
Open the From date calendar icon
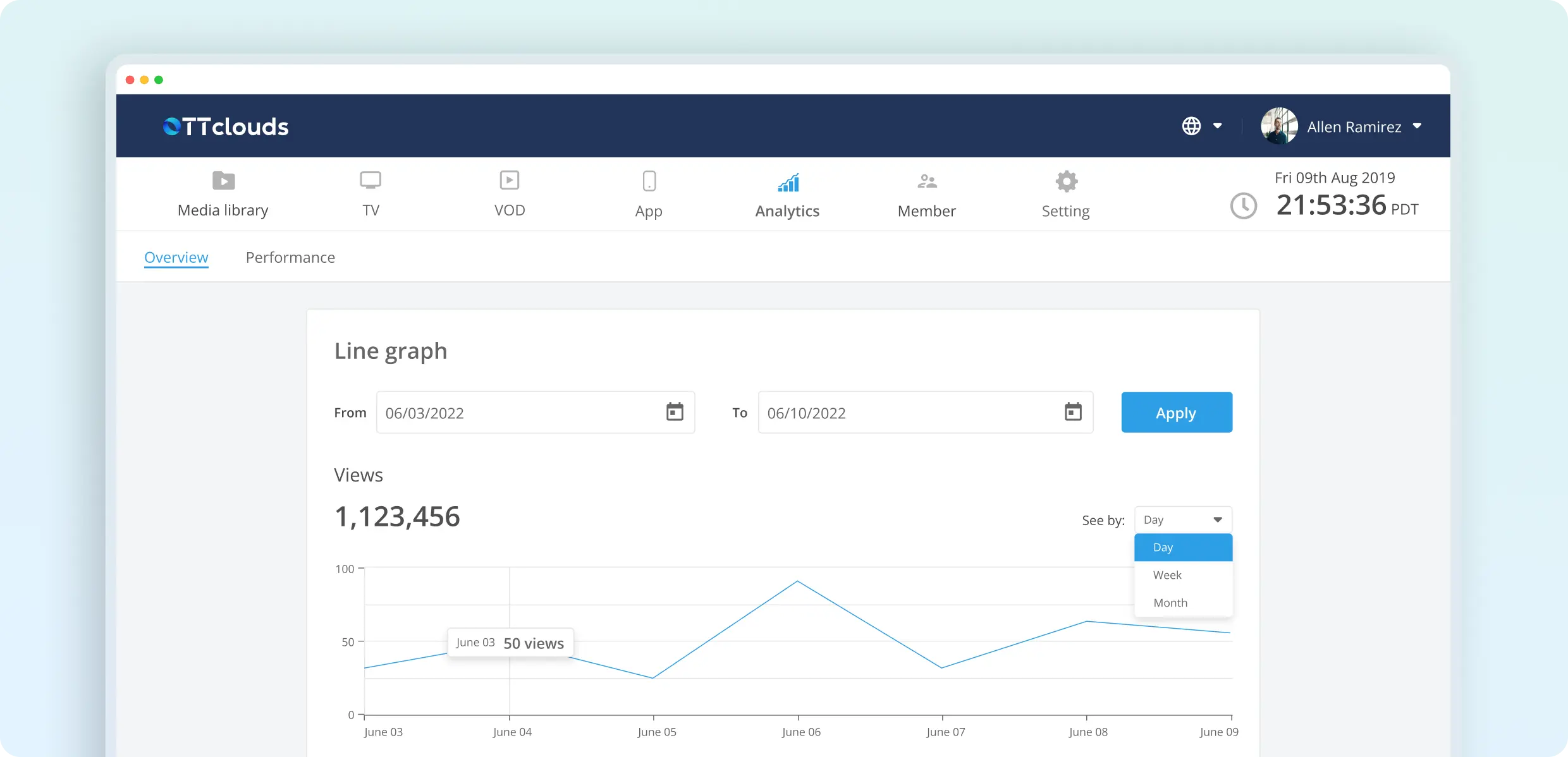[675, 412]
